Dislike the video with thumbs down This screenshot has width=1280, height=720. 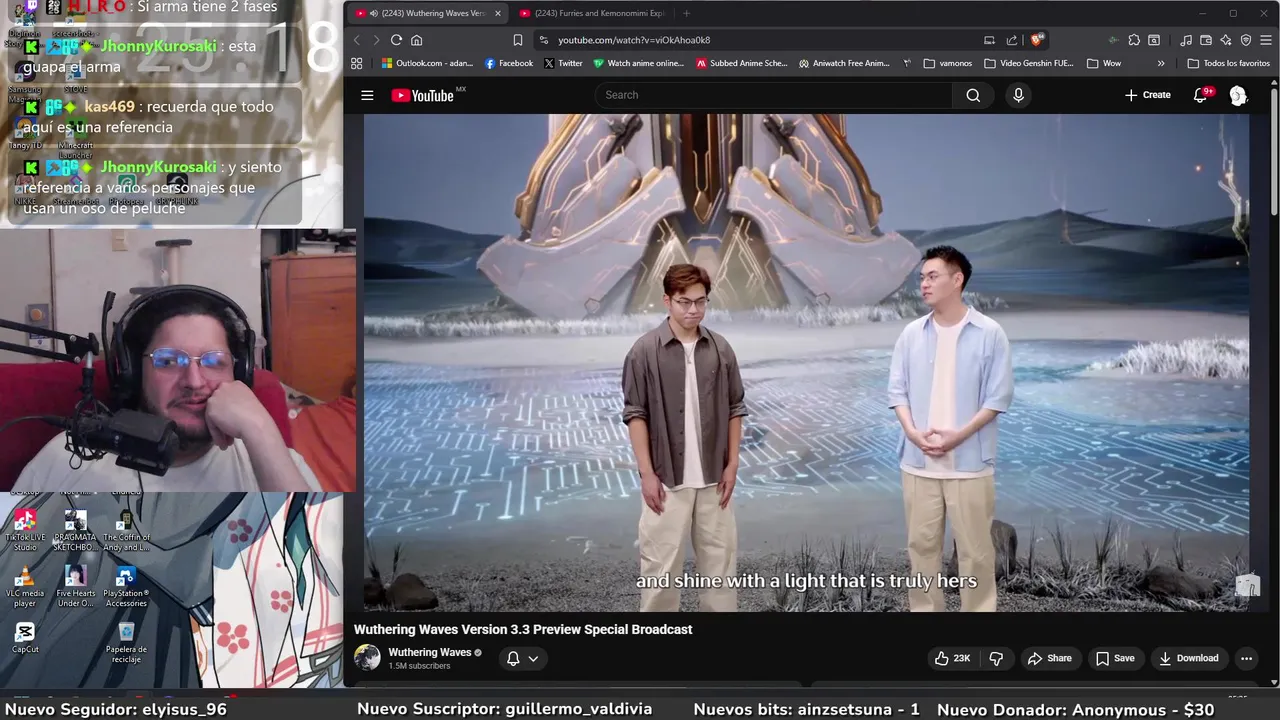click(x=996, y=658)
